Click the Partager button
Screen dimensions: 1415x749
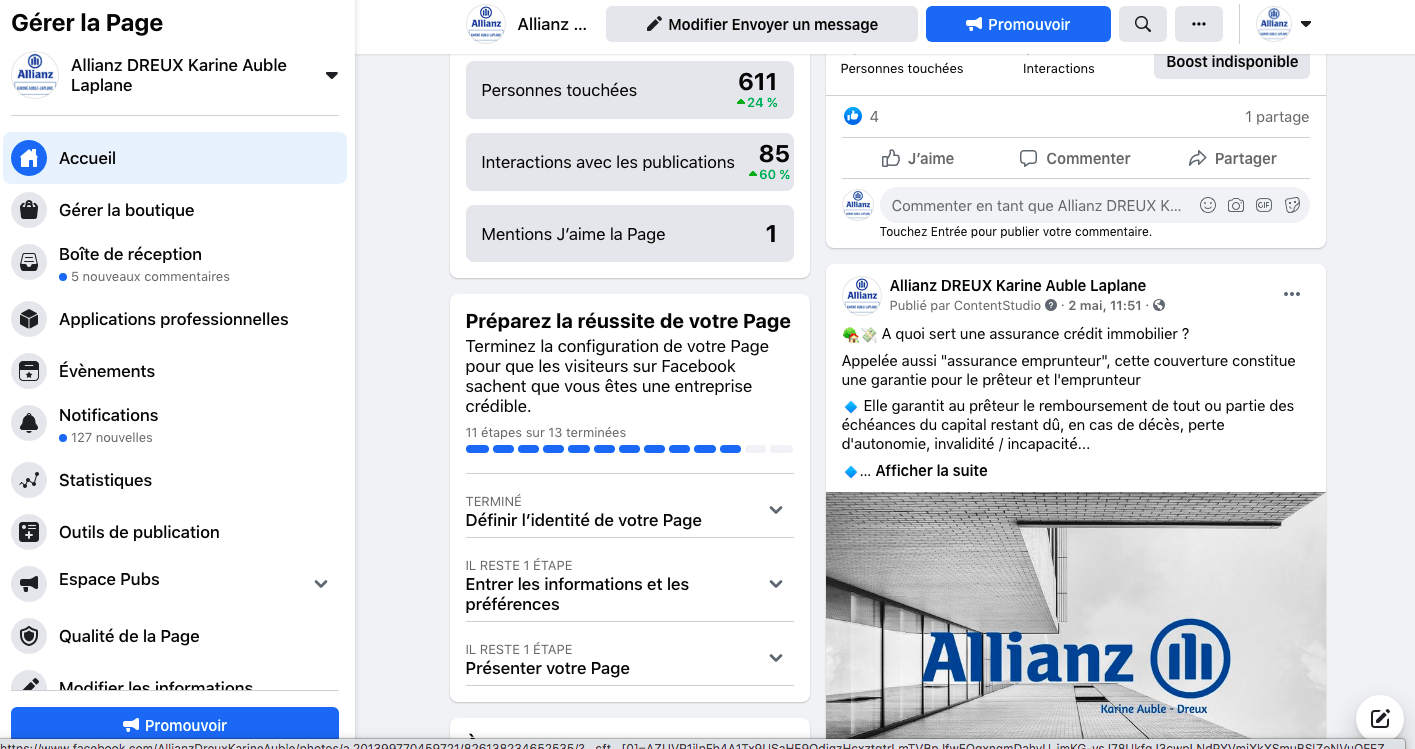pos(1232,158)
